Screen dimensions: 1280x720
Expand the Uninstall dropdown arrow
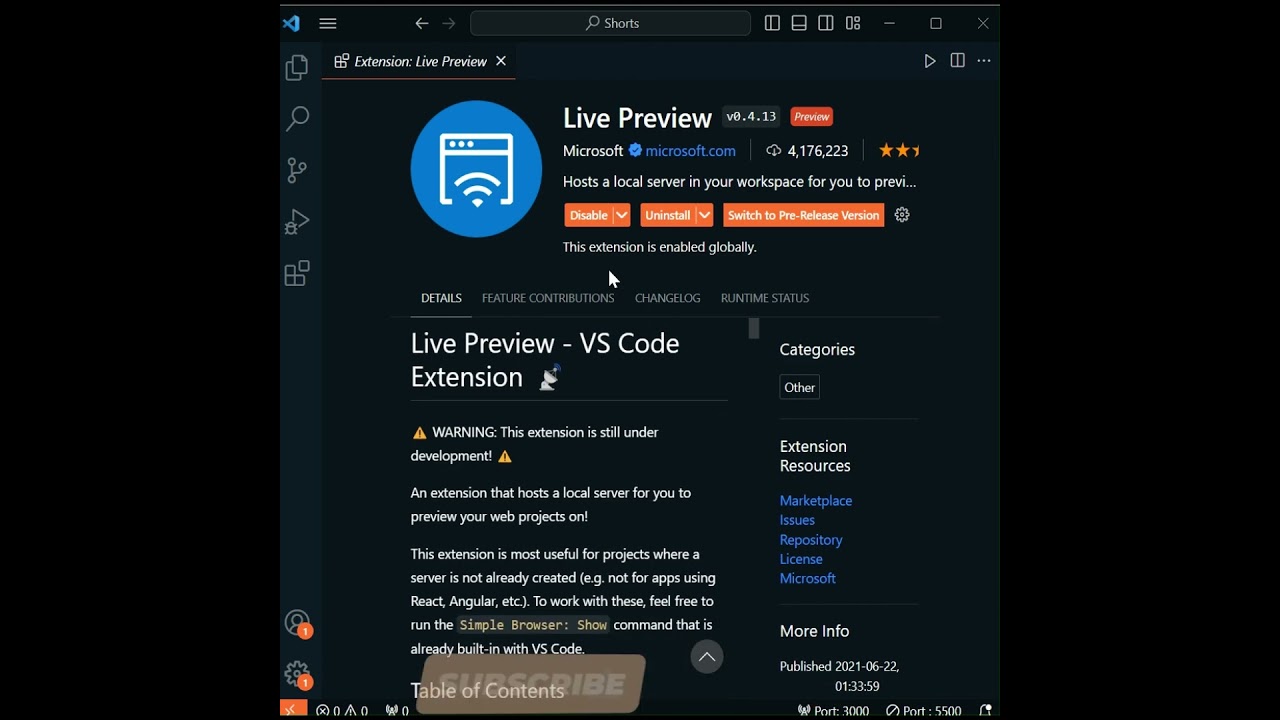[x=704, y=215]
